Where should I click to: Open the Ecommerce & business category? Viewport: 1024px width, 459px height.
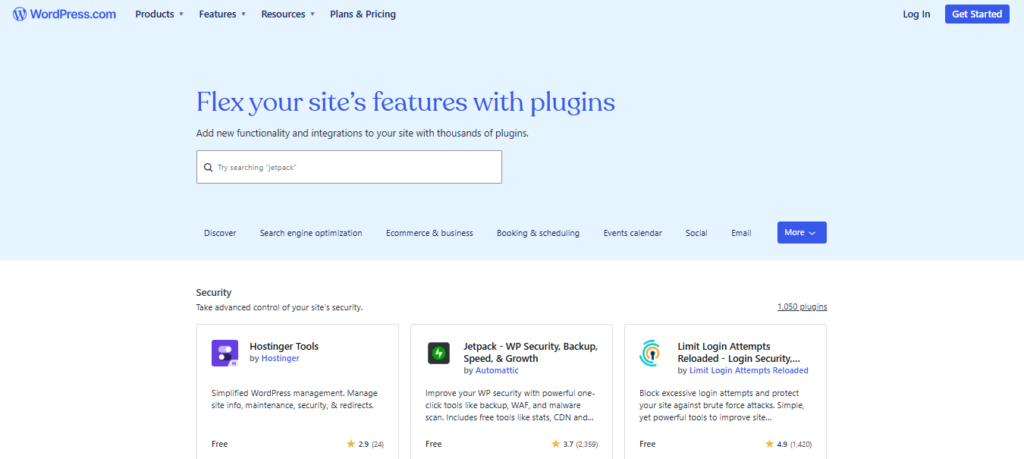(x=429, y=233)
